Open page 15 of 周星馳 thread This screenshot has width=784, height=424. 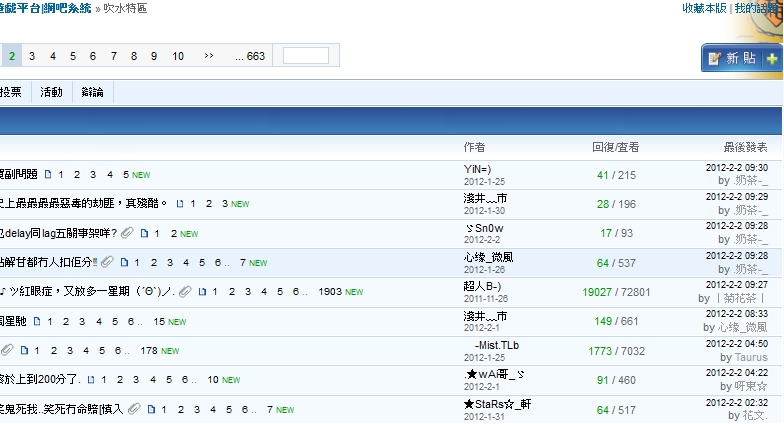pyautogui.click(x=159, y=322)
